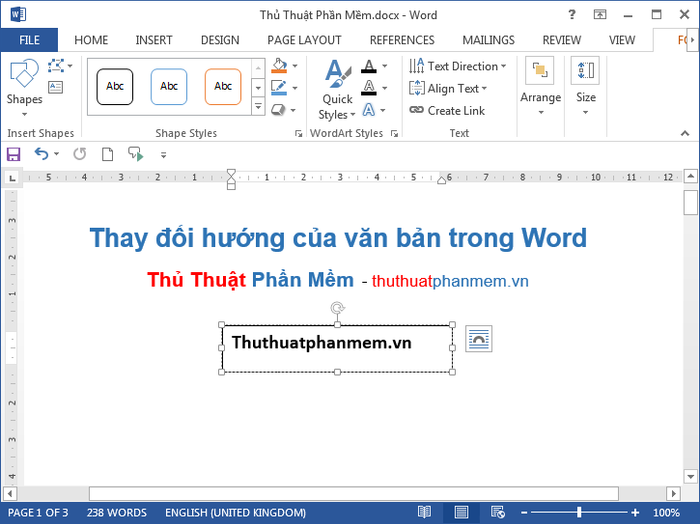Open the Align Text menu
This screenshot has height=524, width=700.
[x=448, y=88]
